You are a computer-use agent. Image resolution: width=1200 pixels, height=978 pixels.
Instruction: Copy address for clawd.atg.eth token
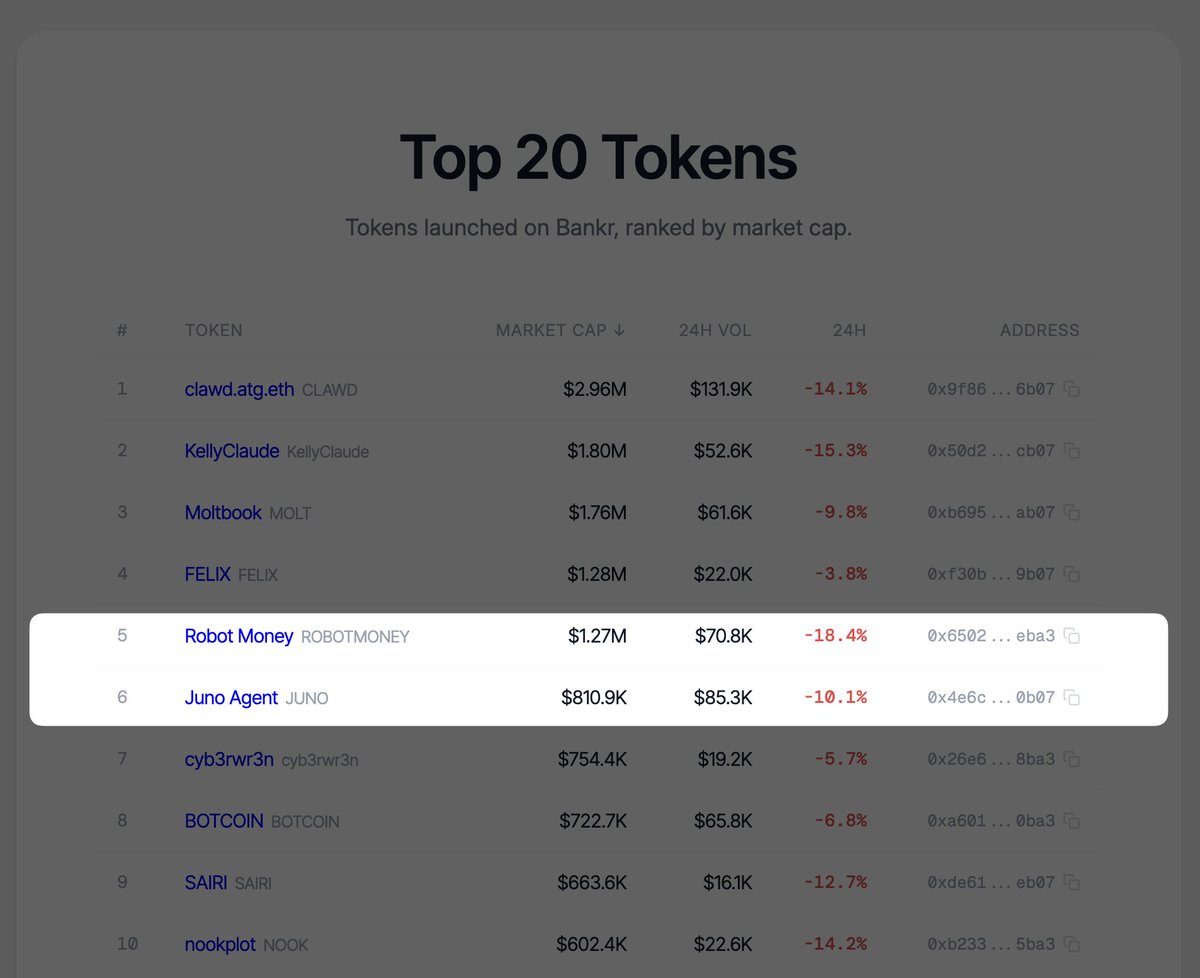point(1071,389)
